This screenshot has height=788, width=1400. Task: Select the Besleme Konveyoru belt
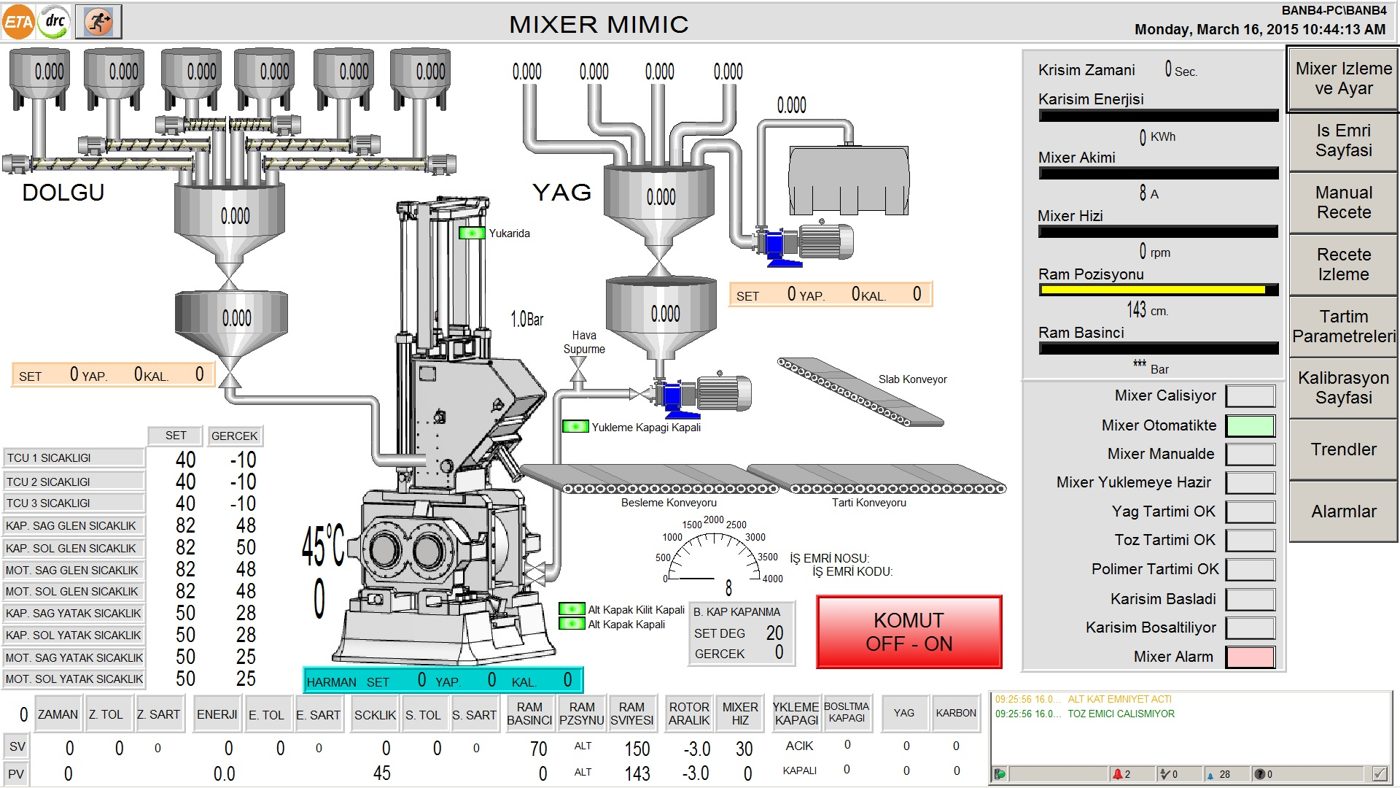[x=649, y=479]
